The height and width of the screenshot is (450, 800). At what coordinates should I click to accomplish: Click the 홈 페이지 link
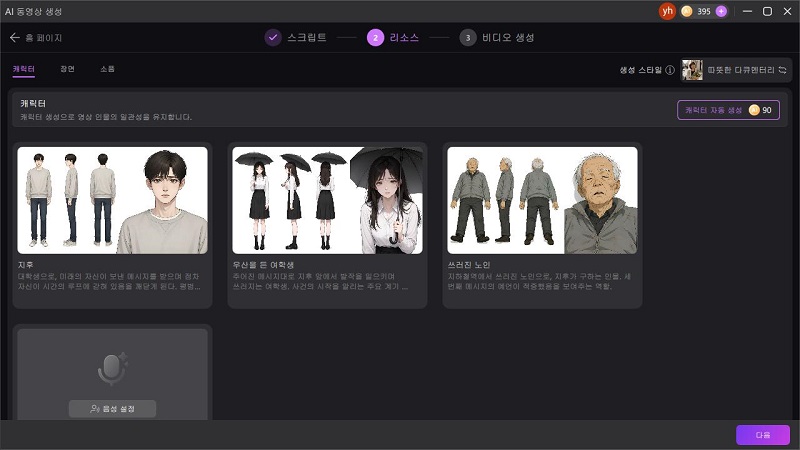[x=44, y=38]
